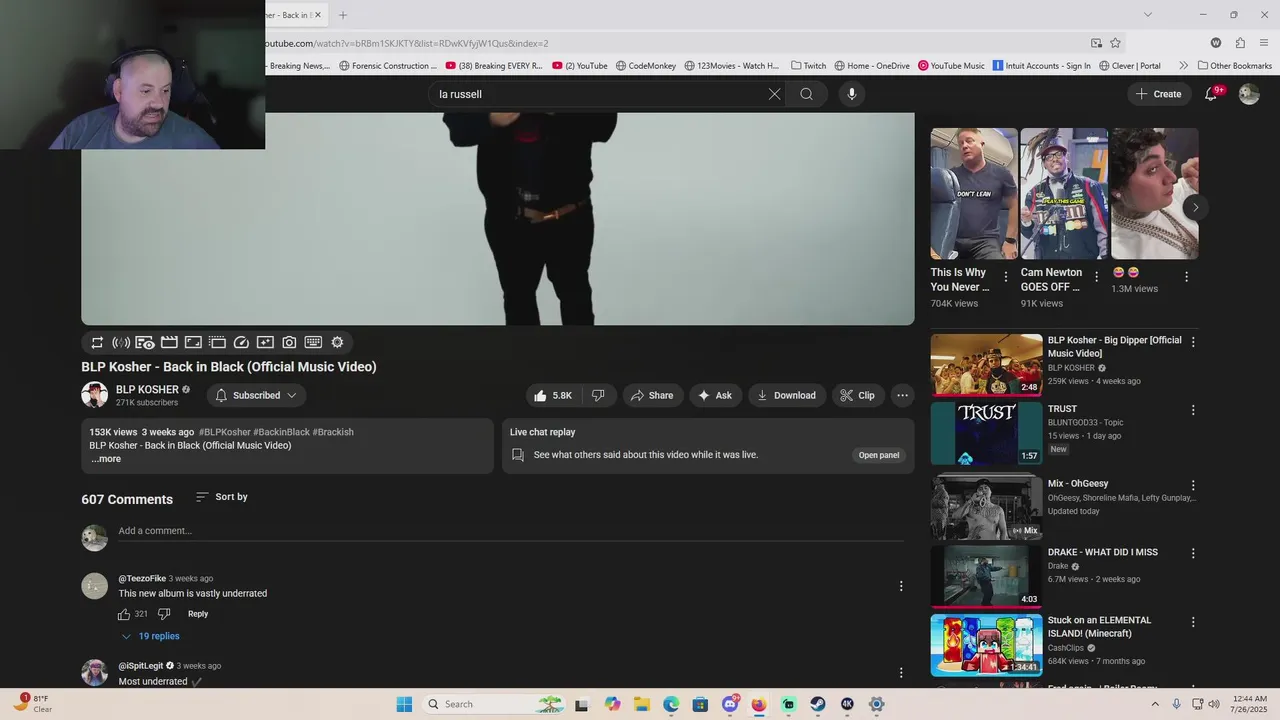
Task: Open Discord from the taskbar
Action: pyautogui.click(x=730, y=704)
